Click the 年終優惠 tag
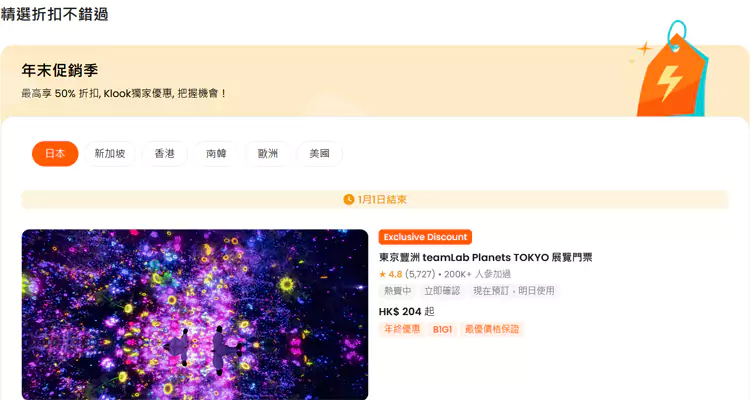Viewport: 750px width, 400px height. pyautogui.click(x=402, y=329)
